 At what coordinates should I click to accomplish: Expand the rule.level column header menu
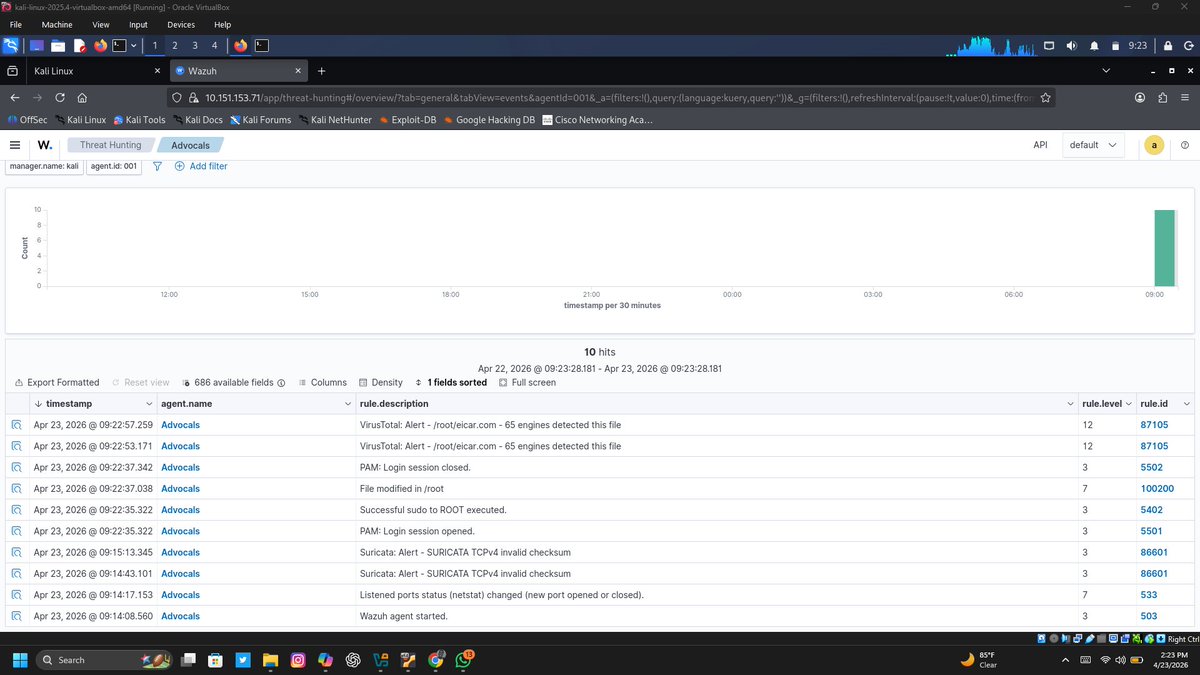pos(1129,404)
